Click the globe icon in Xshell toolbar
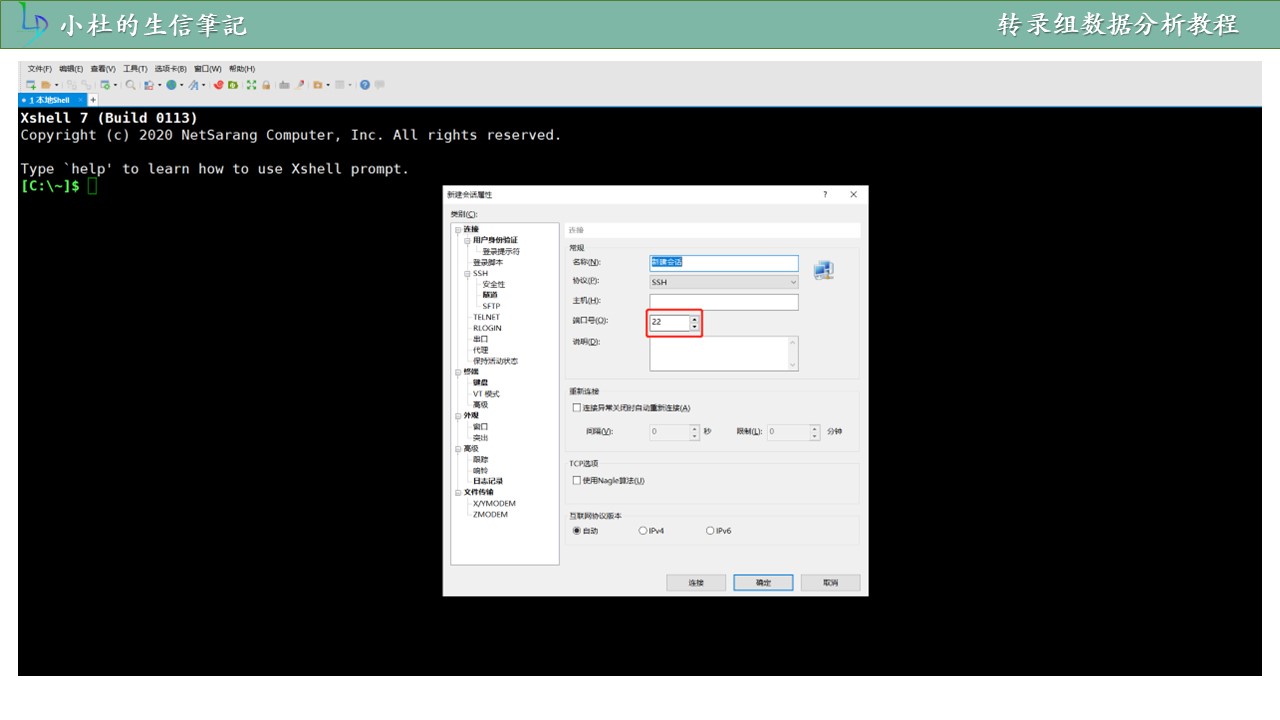Screen dimensions: 1280x720 pyautogui.click(x=171, y=85)
